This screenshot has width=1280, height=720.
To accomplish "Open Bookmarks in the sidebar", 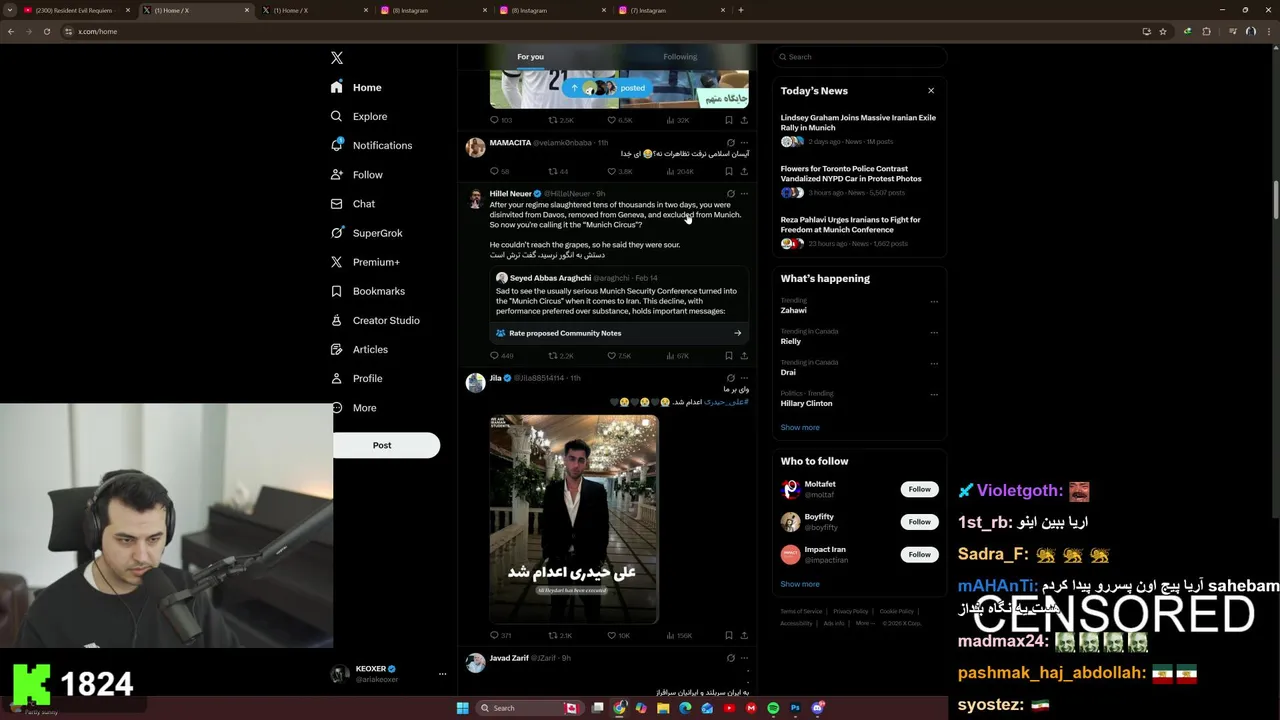I will [368, 291].
